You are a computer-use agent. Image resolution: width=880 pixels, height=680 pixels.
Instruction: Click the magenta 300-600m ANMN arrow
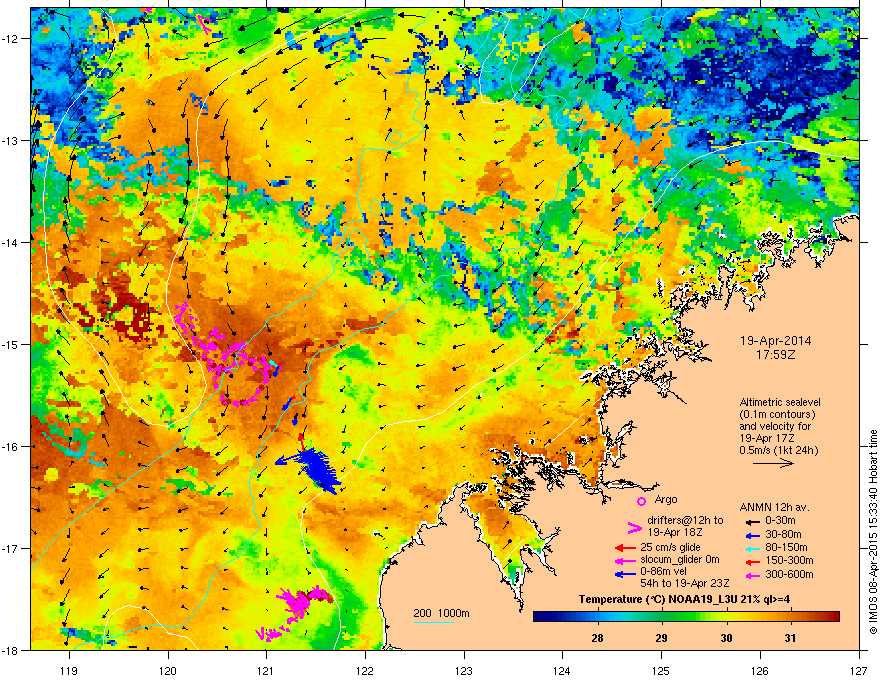tap(751, 575)
